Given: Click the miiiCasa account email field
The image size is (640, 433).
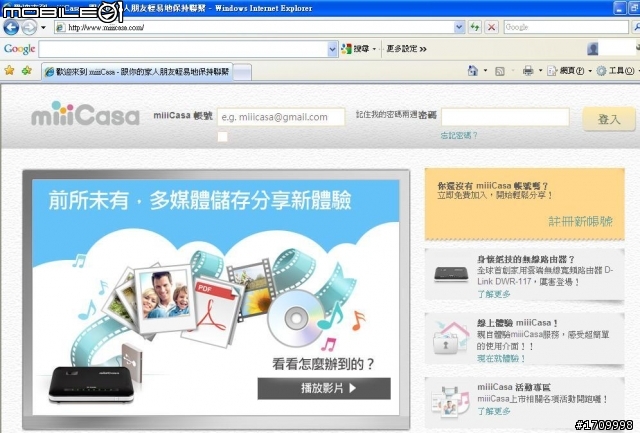Looking at the screenshot, I should point(281,117).
